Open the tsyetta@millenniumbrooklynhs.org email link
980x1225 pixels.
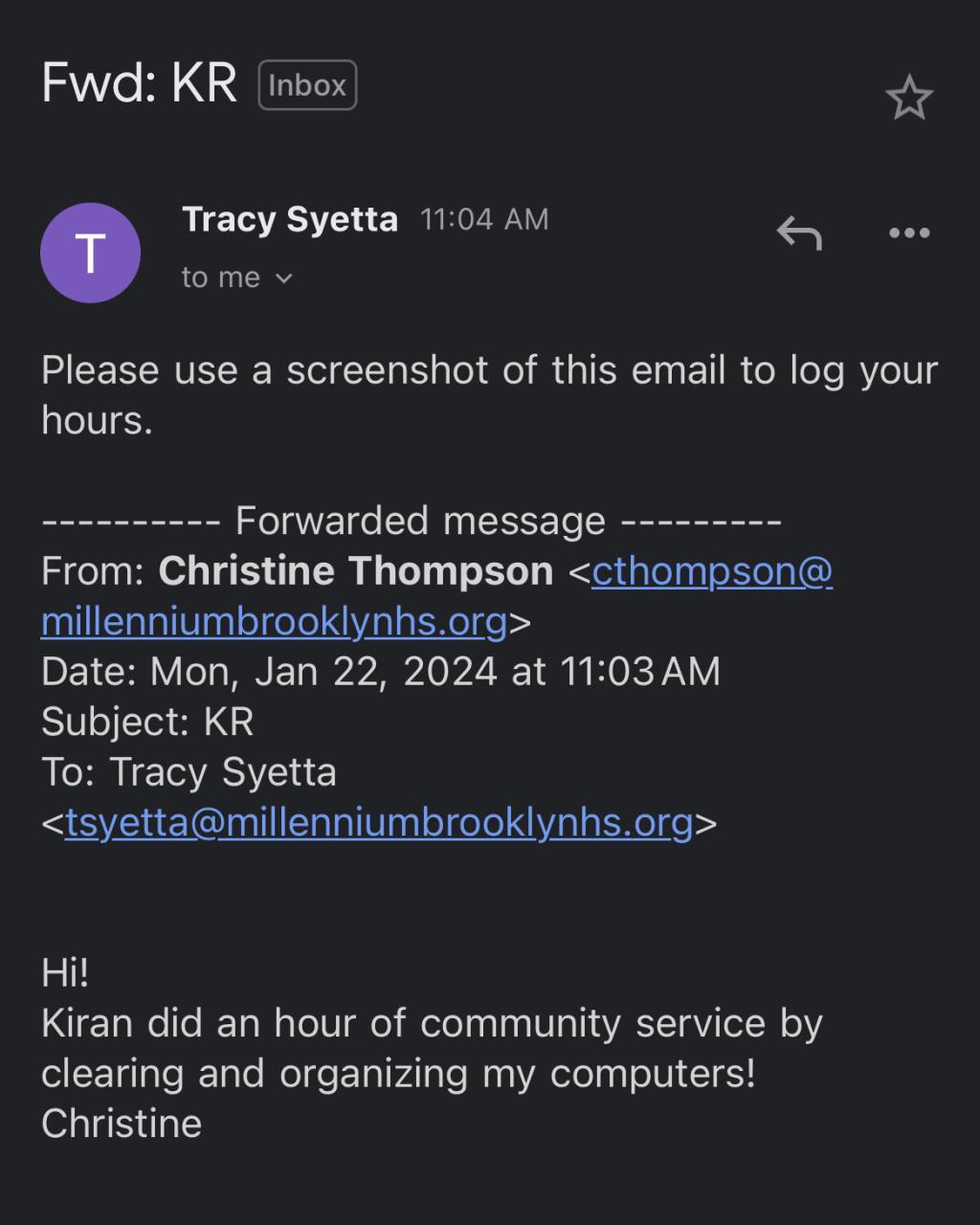coord(379,822)
